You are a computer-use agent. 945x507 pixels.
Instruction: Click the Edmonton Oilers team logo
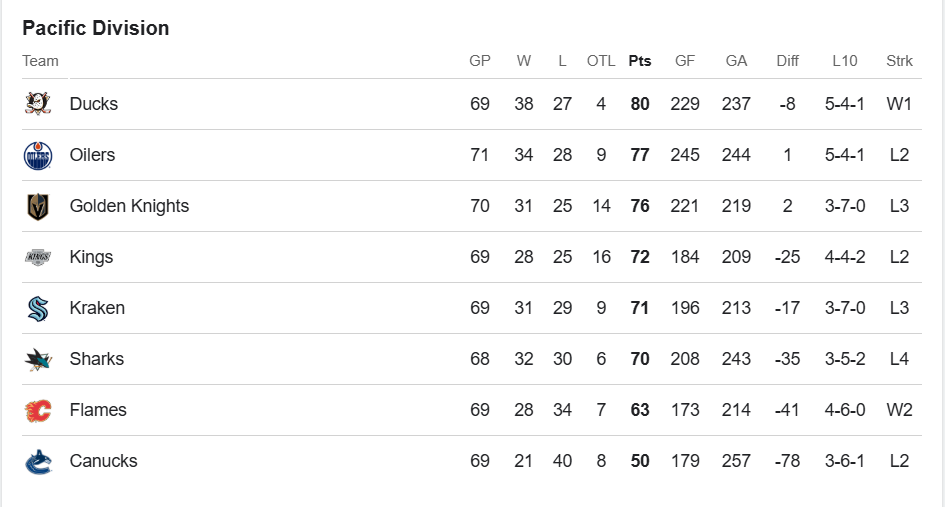(x=38, y=155)
